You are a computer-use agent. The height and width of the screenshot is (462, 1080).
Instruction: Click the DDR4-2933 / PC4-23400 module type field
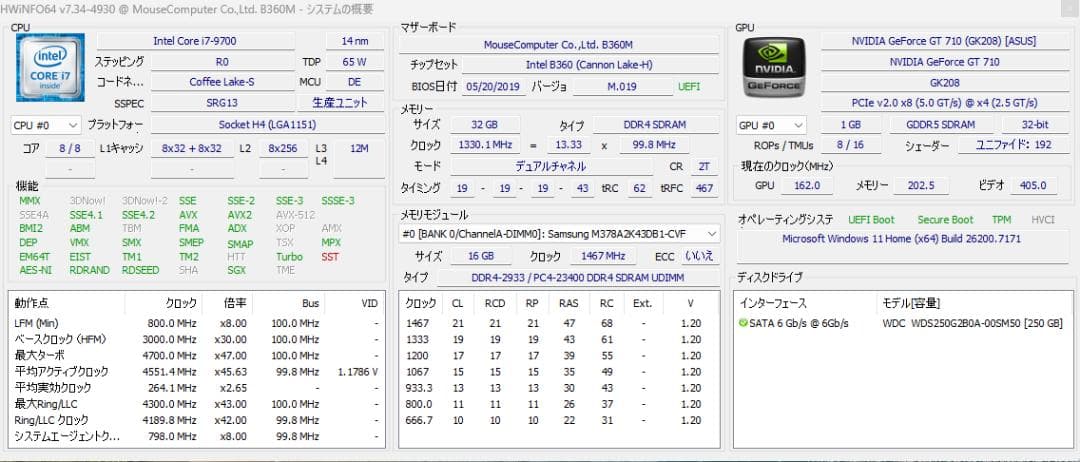[578, 277]
